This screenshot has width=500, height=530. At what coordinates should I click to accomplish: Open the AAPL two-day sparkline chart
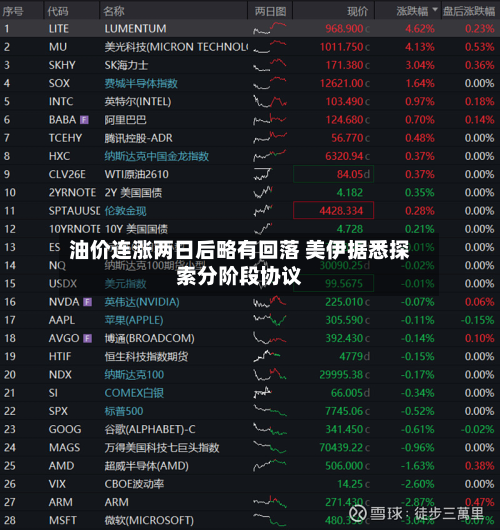[270, 320]
